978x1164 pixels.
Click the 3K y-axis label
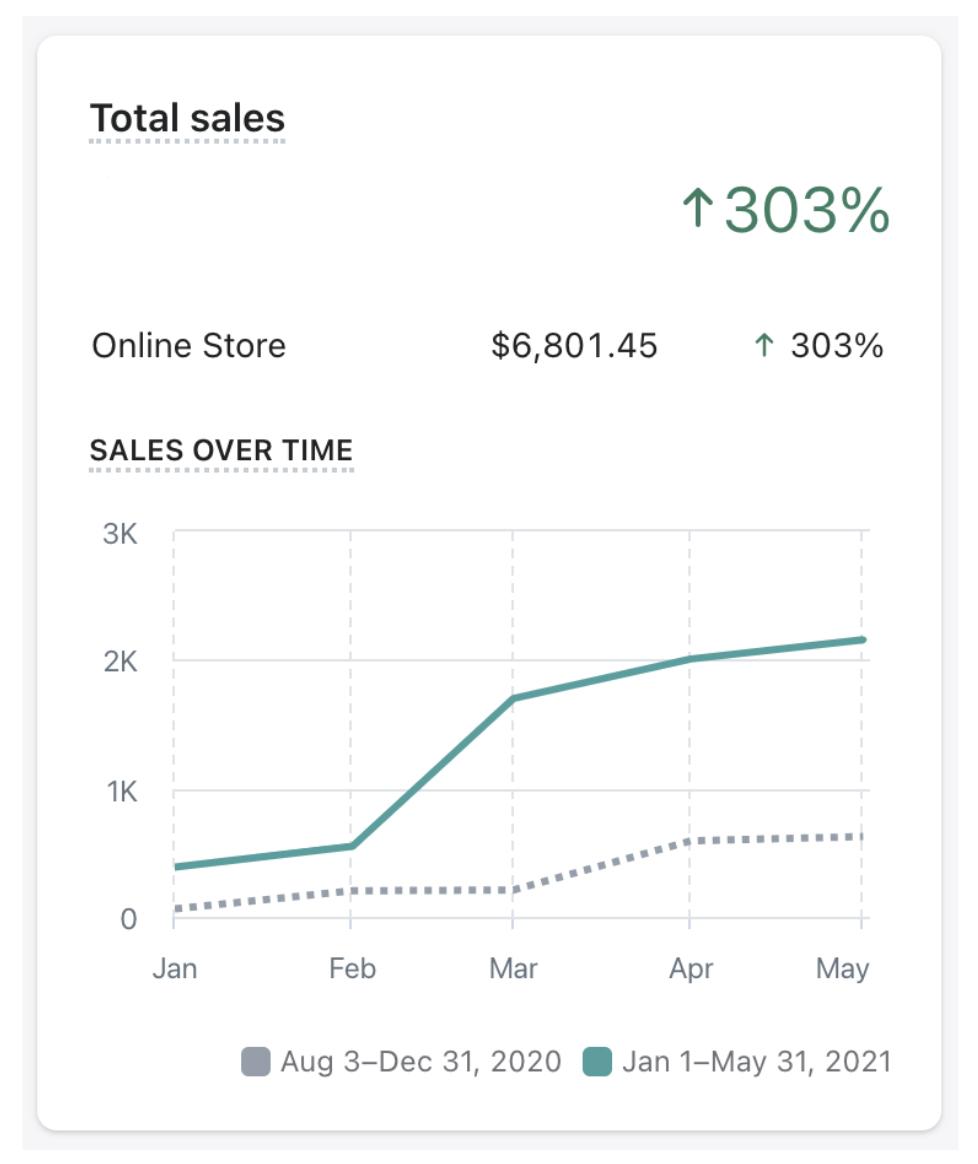click(120, 534)
